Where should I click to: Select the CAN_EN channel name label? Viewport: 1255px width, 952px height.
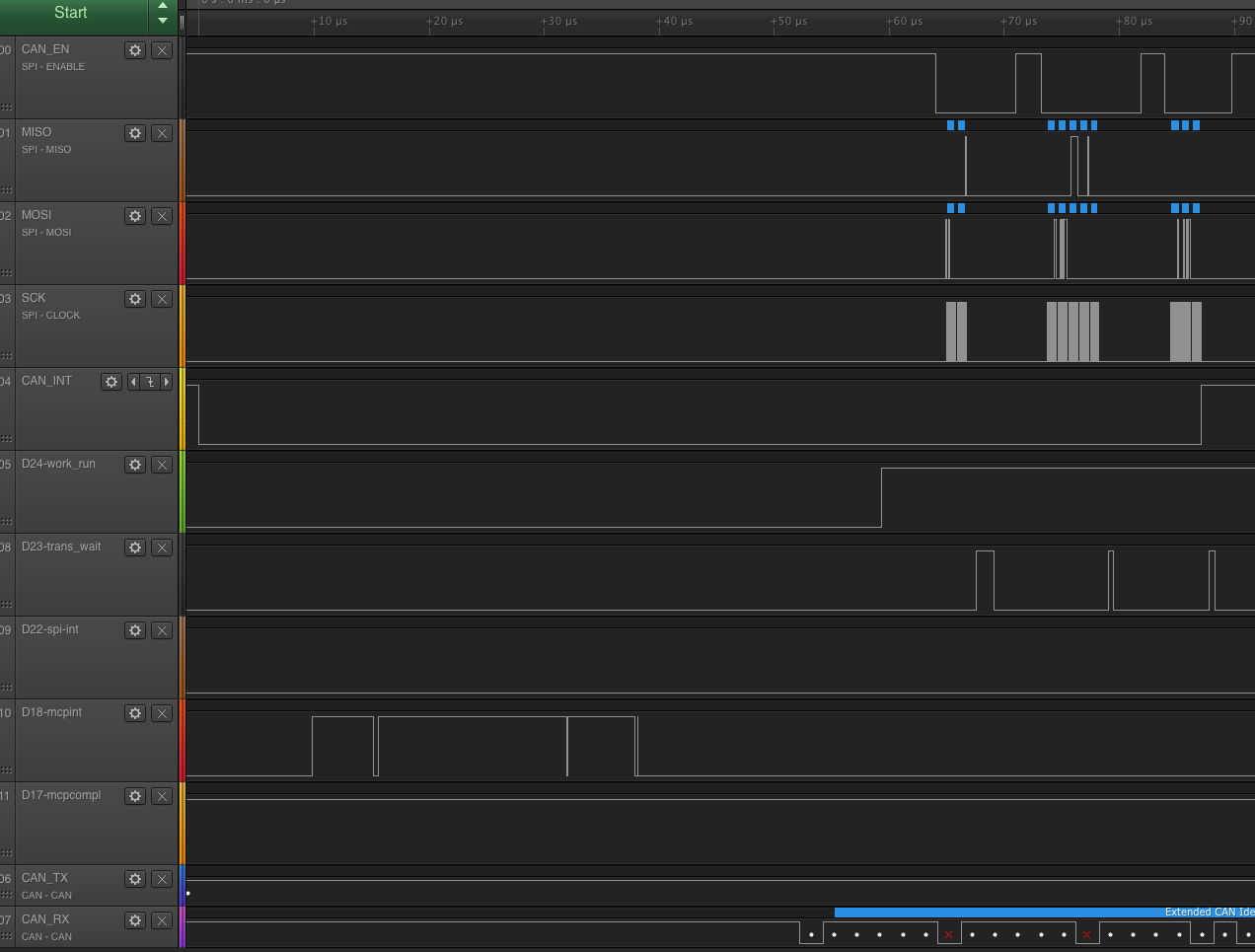pos(45,49)
